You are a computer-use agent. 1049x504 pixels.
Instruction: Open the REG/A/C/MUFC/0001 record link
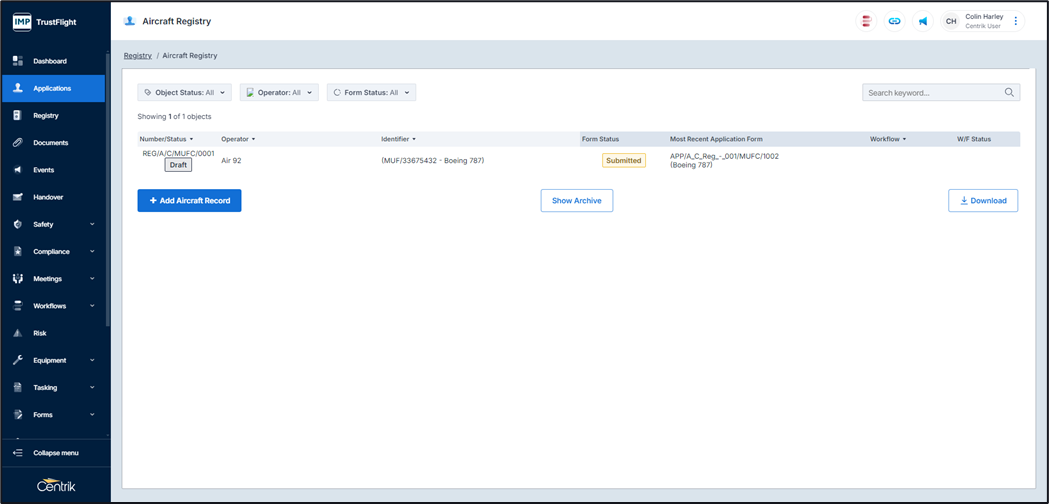pos(178,154)
